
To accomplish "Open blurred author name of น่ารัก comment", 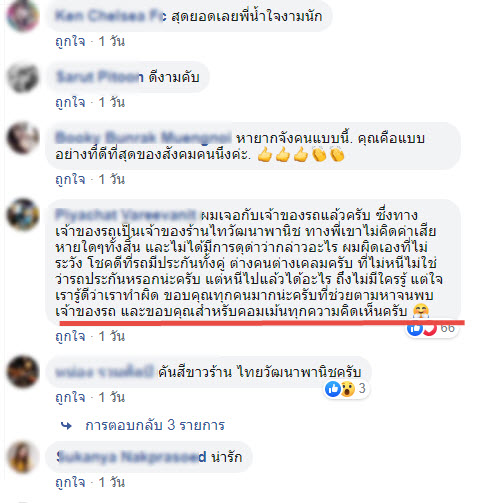I will (x=131, y=457).
